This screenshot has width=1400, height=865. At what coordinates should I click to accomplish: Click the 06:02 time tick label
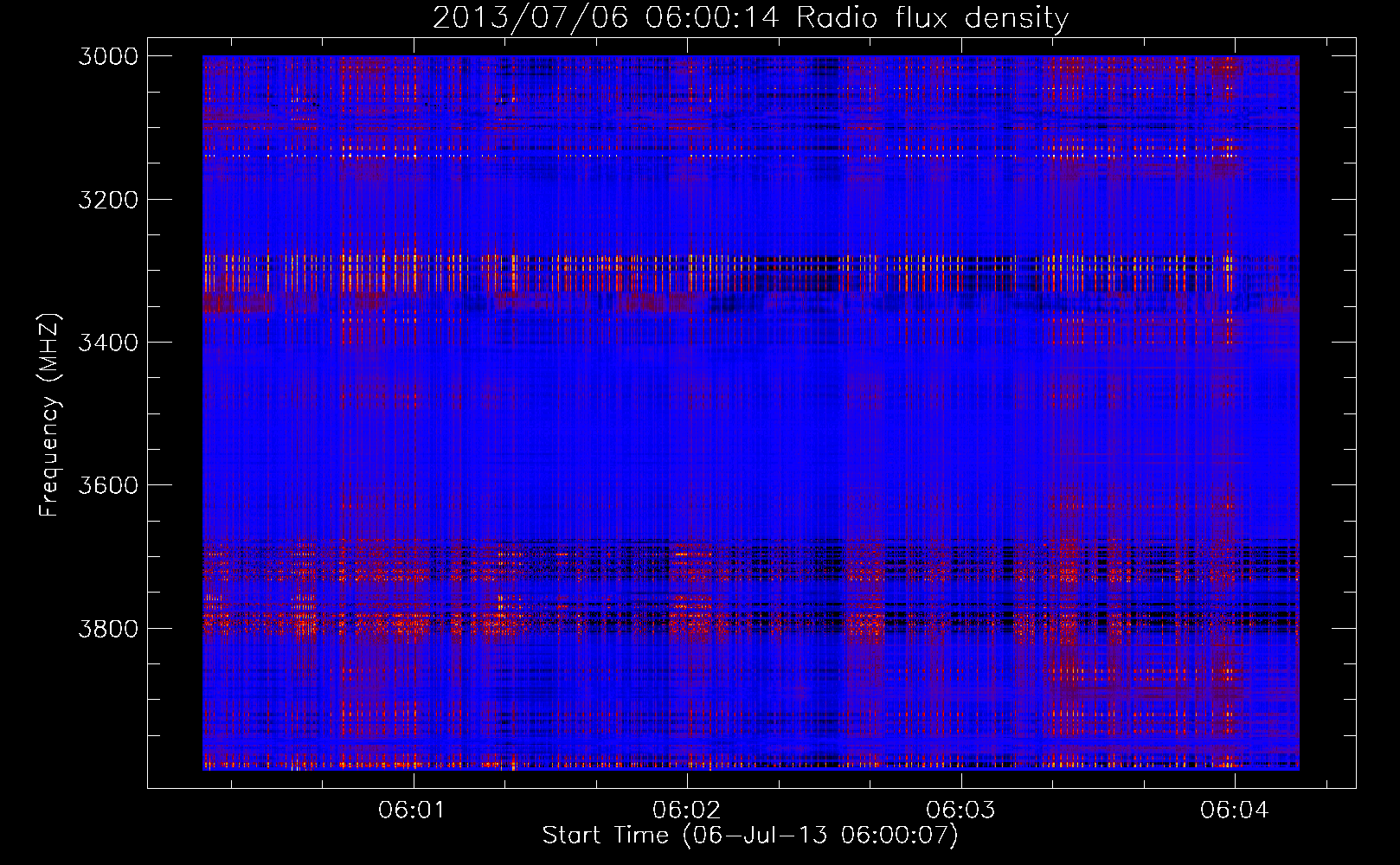(x=686, y=810)
